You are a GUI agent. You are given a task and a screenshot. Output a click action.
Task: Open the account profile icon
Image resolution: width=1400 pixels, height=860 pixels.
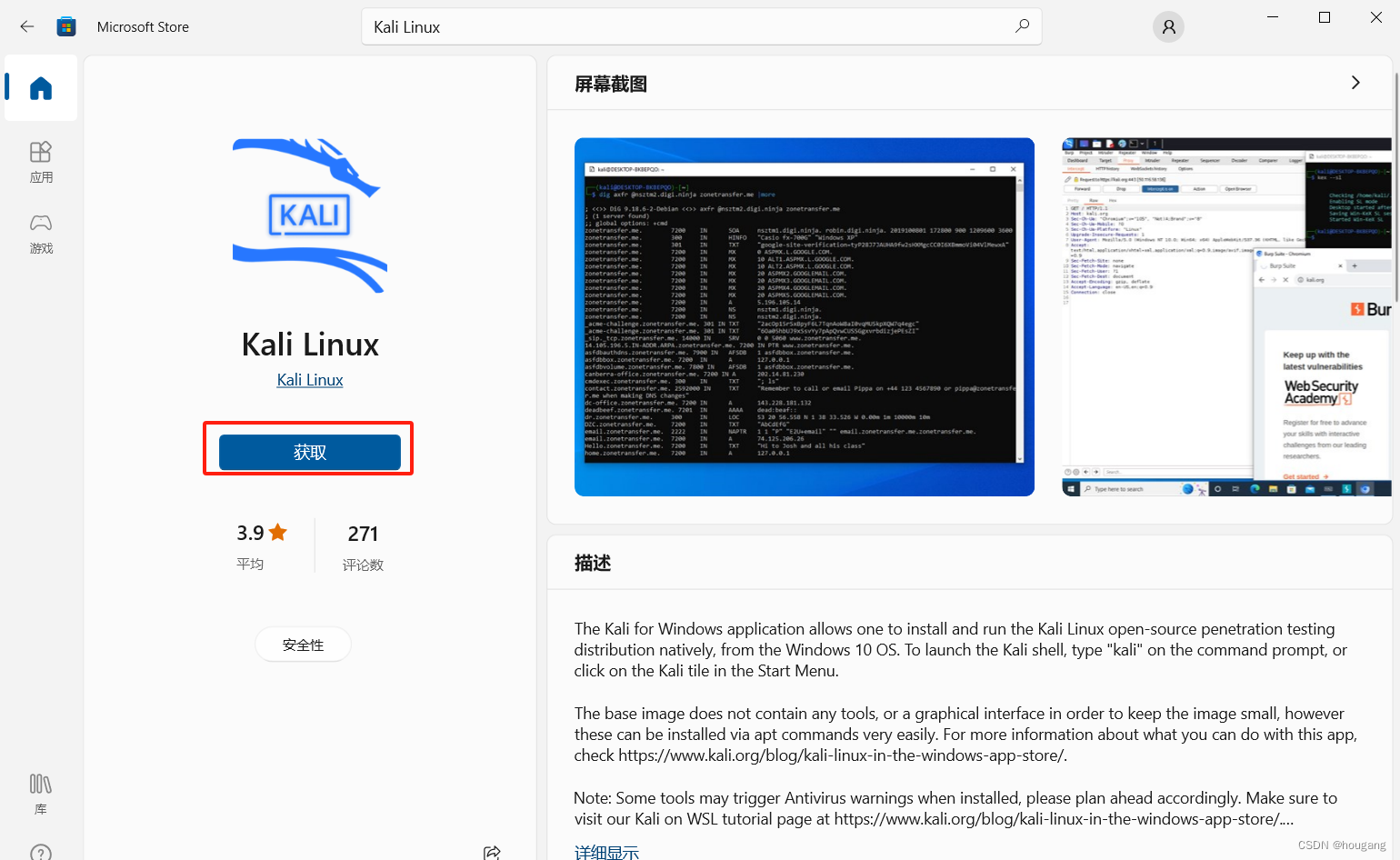(x=1168, y=26)
